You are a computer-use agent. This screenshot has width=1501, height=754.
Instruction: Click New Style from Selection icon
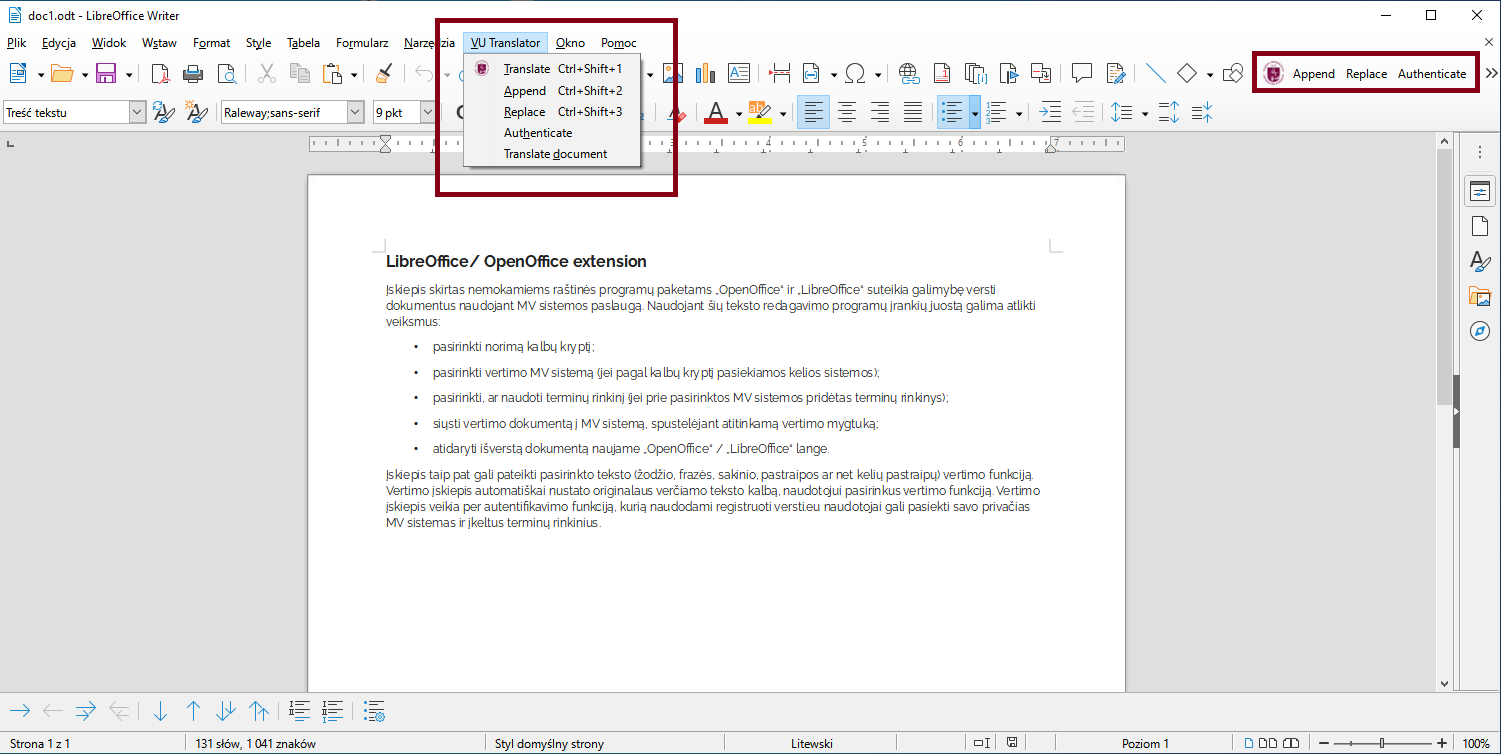tap(197, 112)
